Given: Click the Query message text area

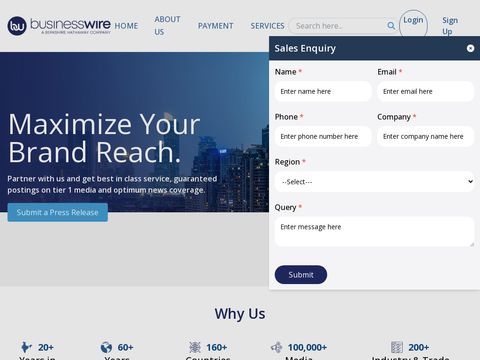Looking at the screenshot, I should pyautogui.click(x=374, y=232).
